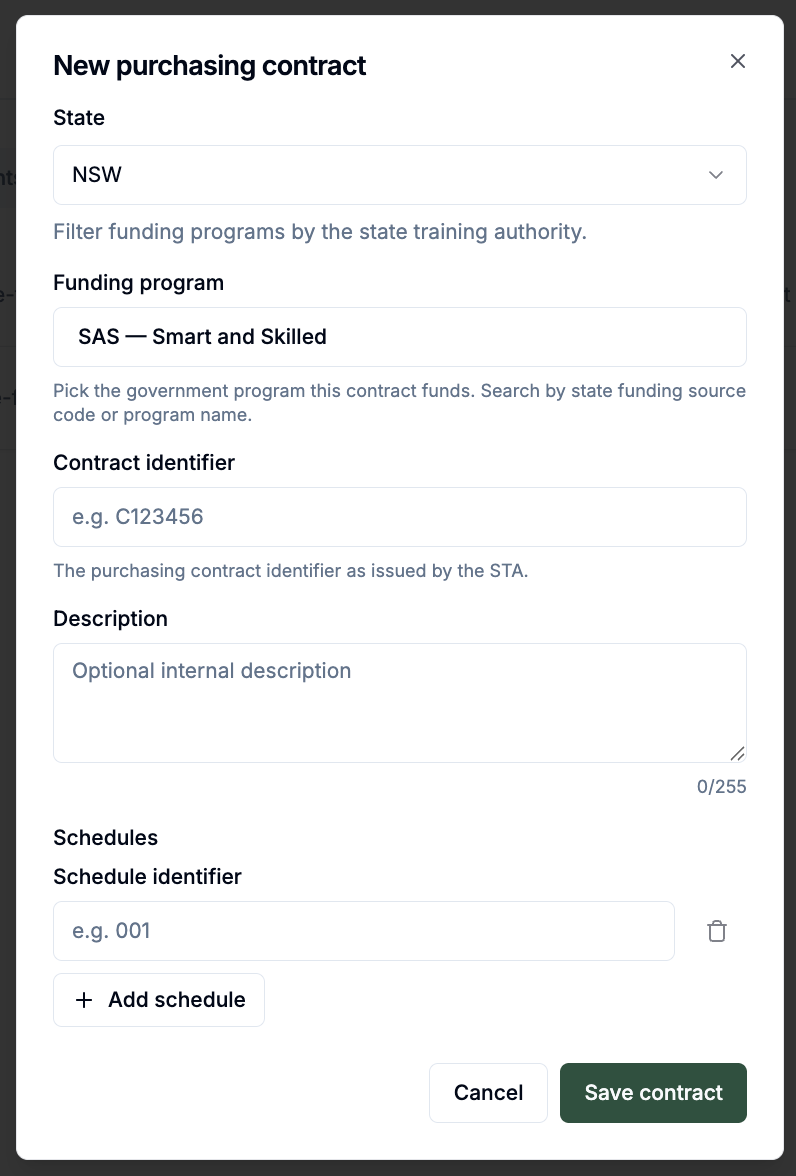Click the Description field label
796x1176 pixels.
pyautogui.click(x=110, y=619)
